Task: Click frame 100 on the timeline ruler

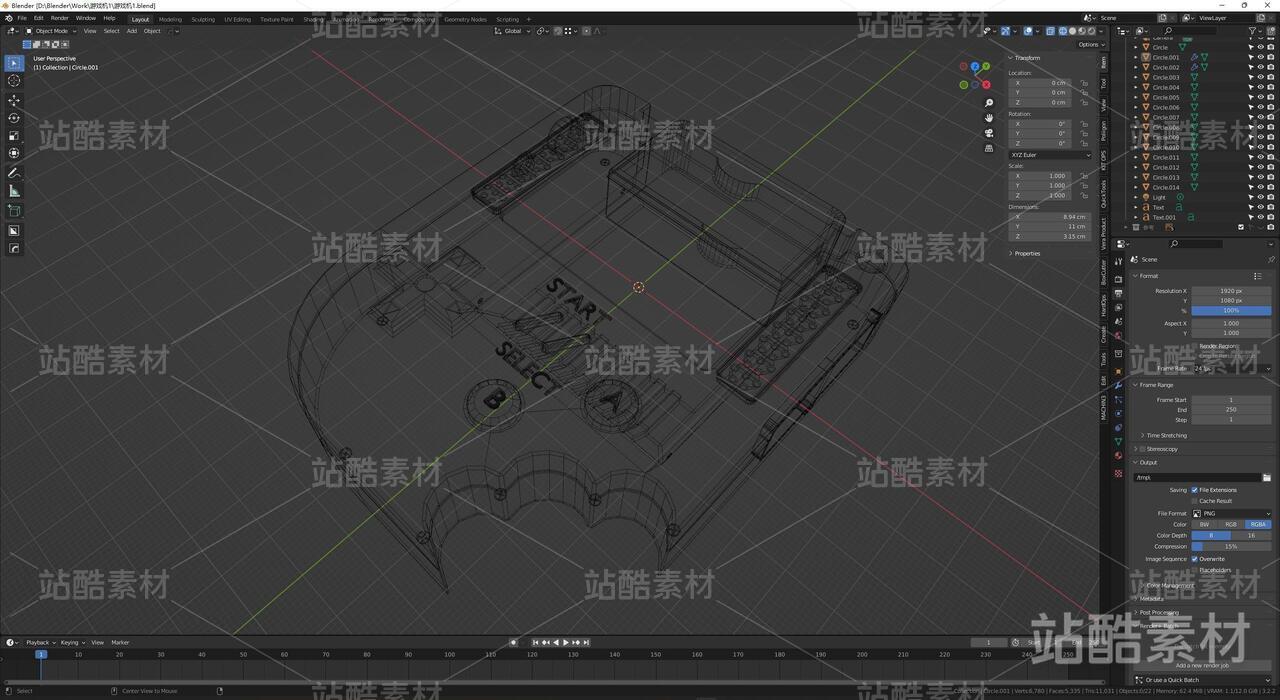Action: click(x=449, y=655)
